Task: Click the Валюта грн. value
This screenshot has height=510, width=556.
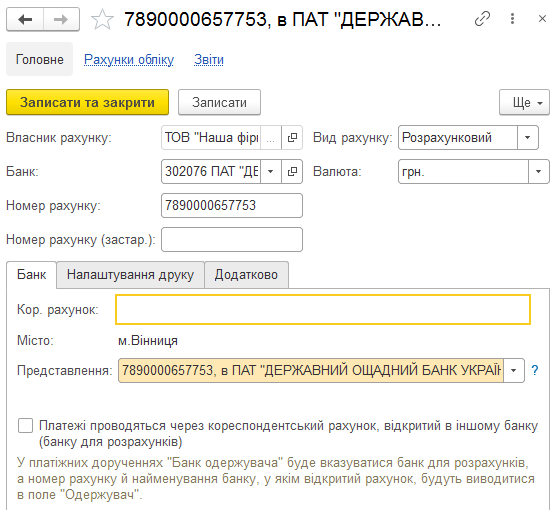Action: click(x=463, y=172)
